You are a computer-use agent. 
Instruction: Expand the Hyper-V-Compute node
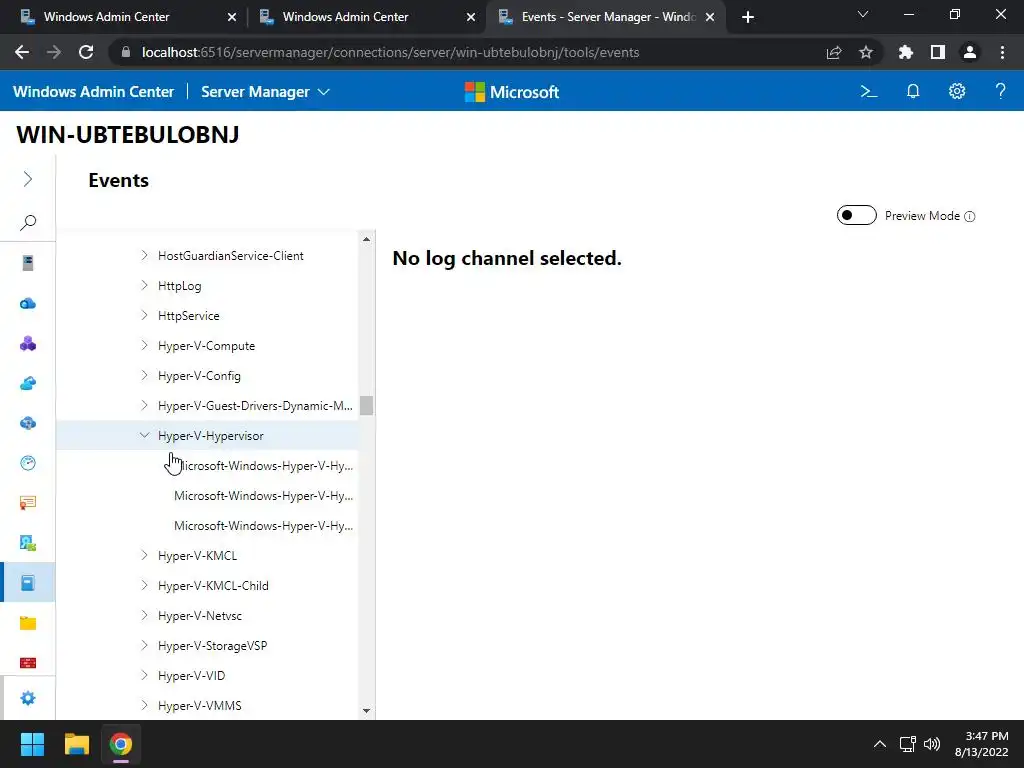point(144,345)
